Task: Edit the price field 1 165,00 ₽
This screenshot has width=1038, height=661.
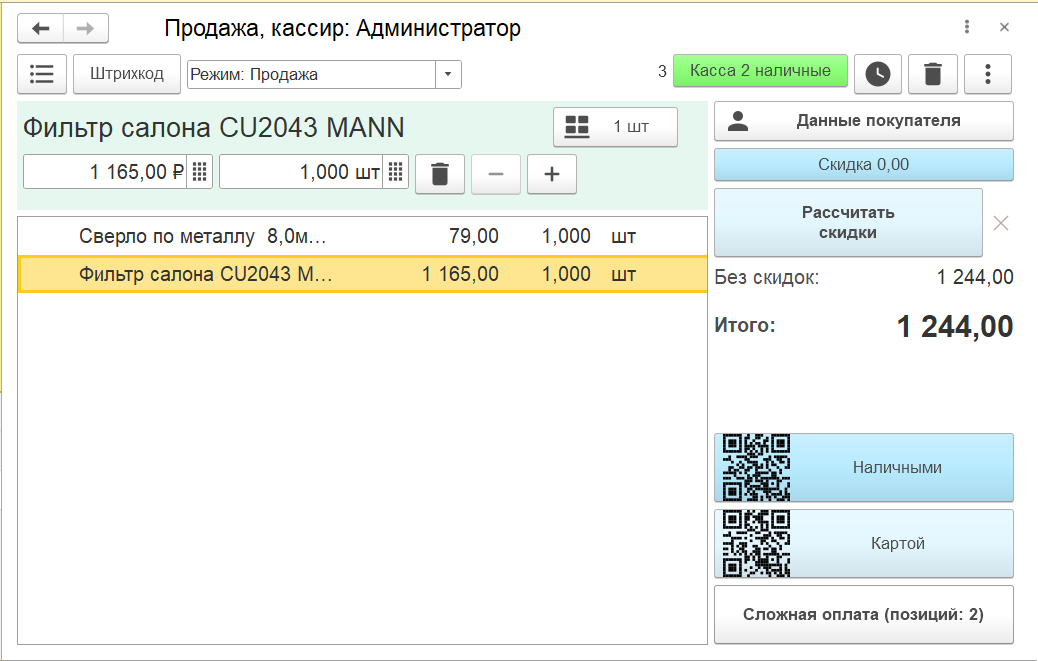Action: coord(105,172)
